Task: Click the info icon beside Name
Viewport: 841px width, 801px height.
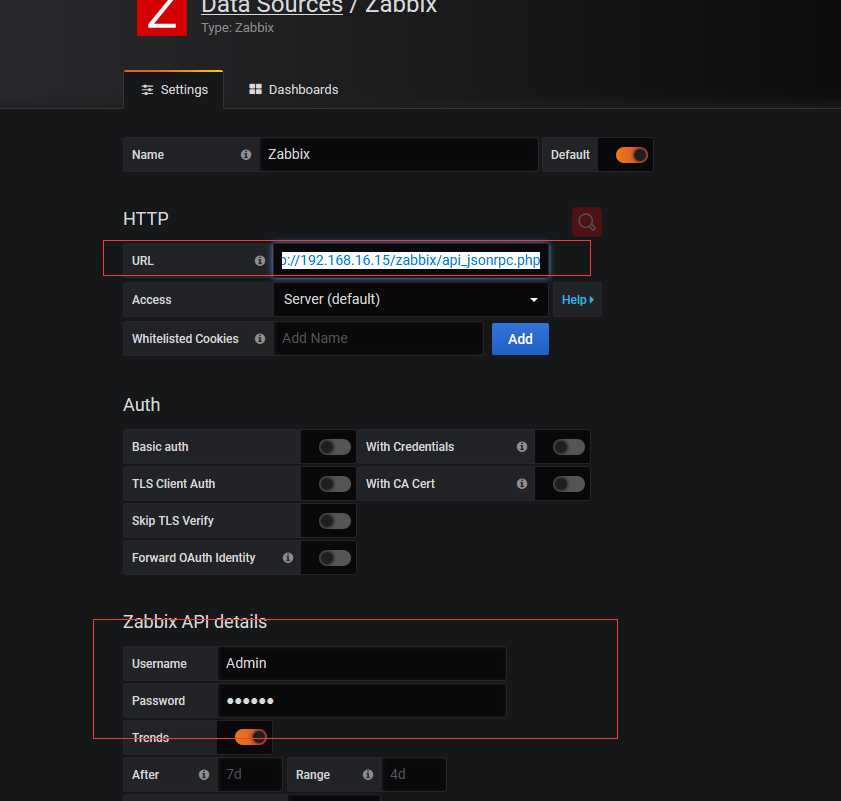Action: pos(246,155)
